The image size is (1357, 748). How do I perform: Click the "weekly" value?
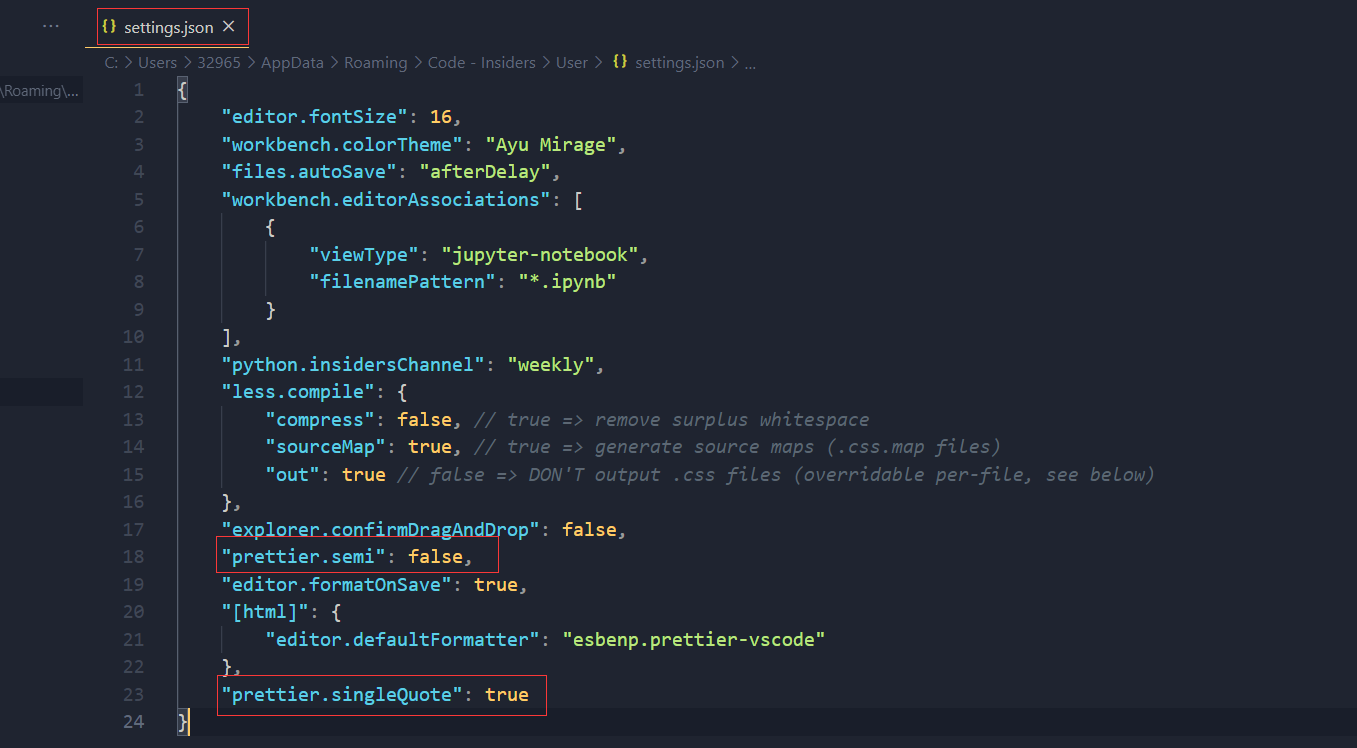(x=551, y=365)
